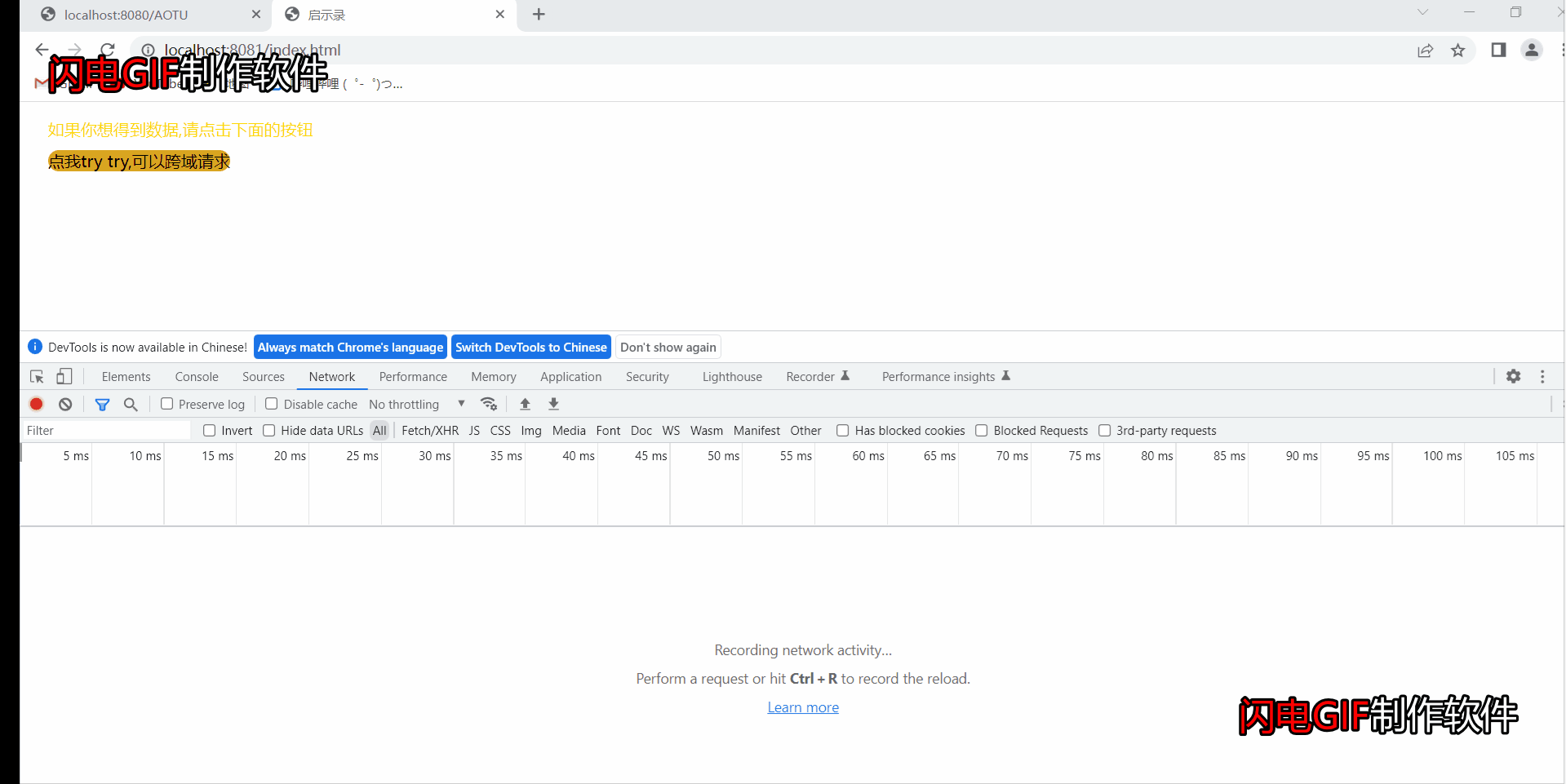Image resolution: width=1566 pixels, height=784 pixels.
Task: Click the 50 ms timeline marker
Action: [x=723, y=456]
